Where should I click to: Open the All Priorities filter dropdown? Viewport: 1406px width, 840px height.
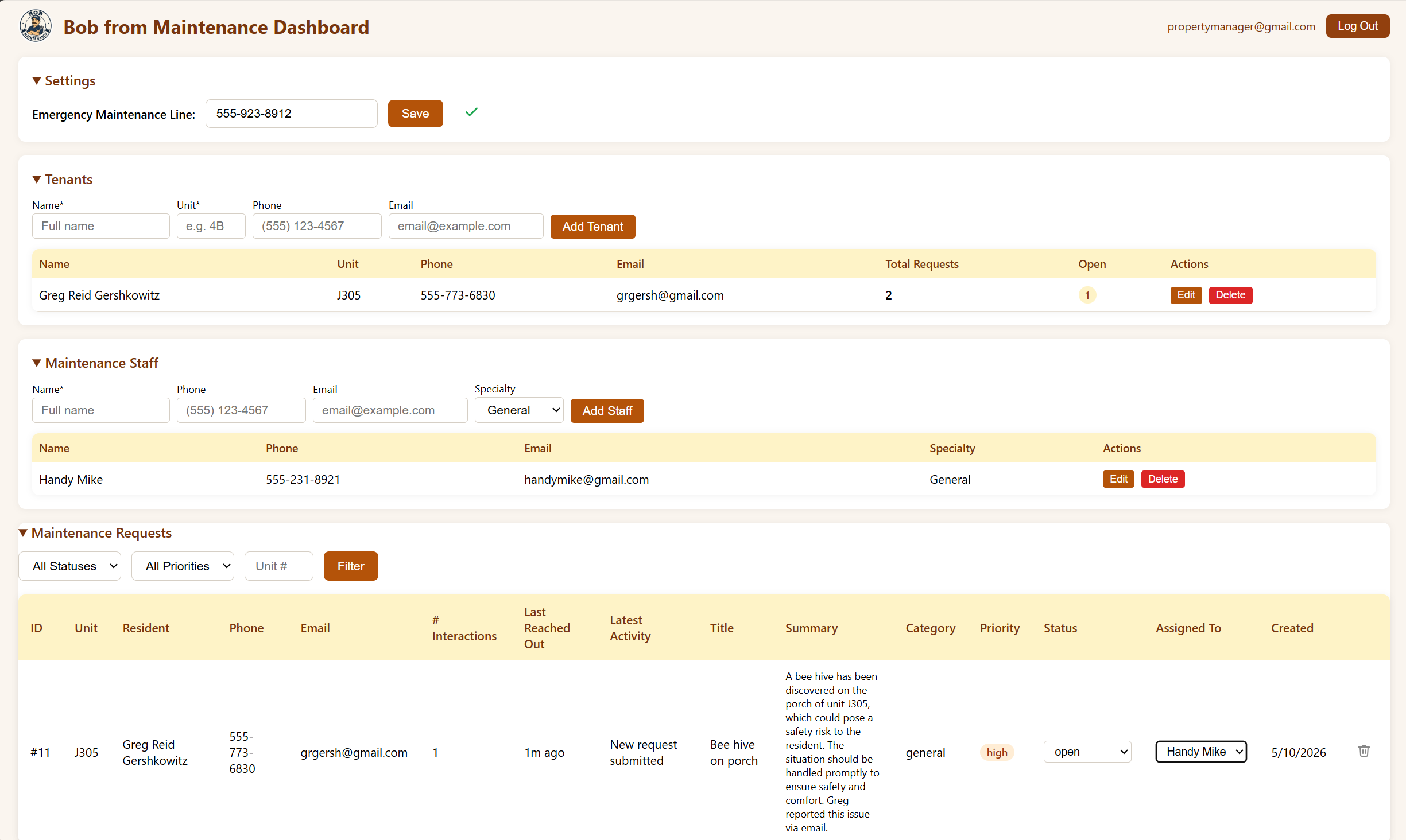coord(183,566)
